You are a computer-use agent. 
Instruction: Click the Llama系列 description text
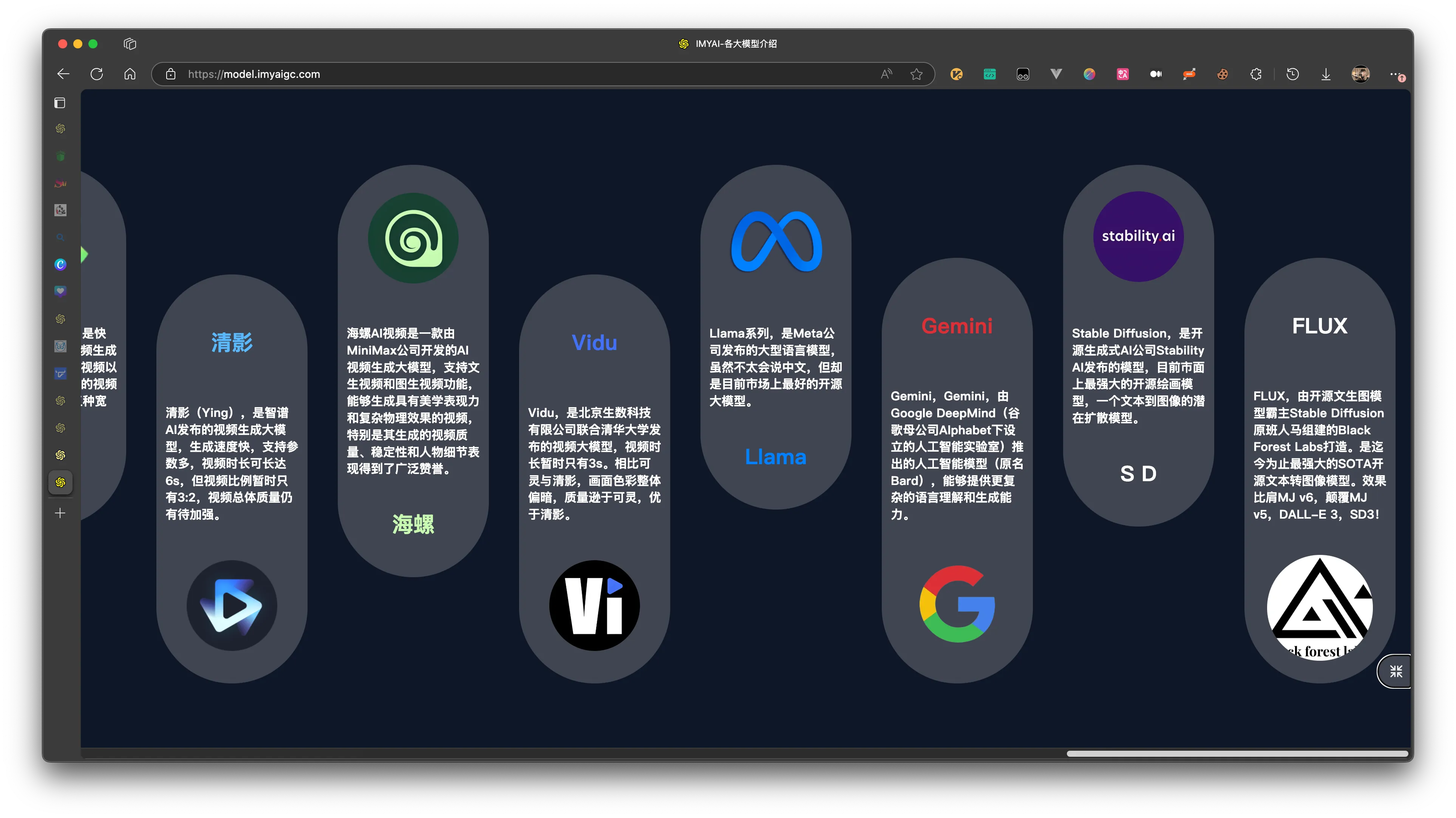coord(776,367)
